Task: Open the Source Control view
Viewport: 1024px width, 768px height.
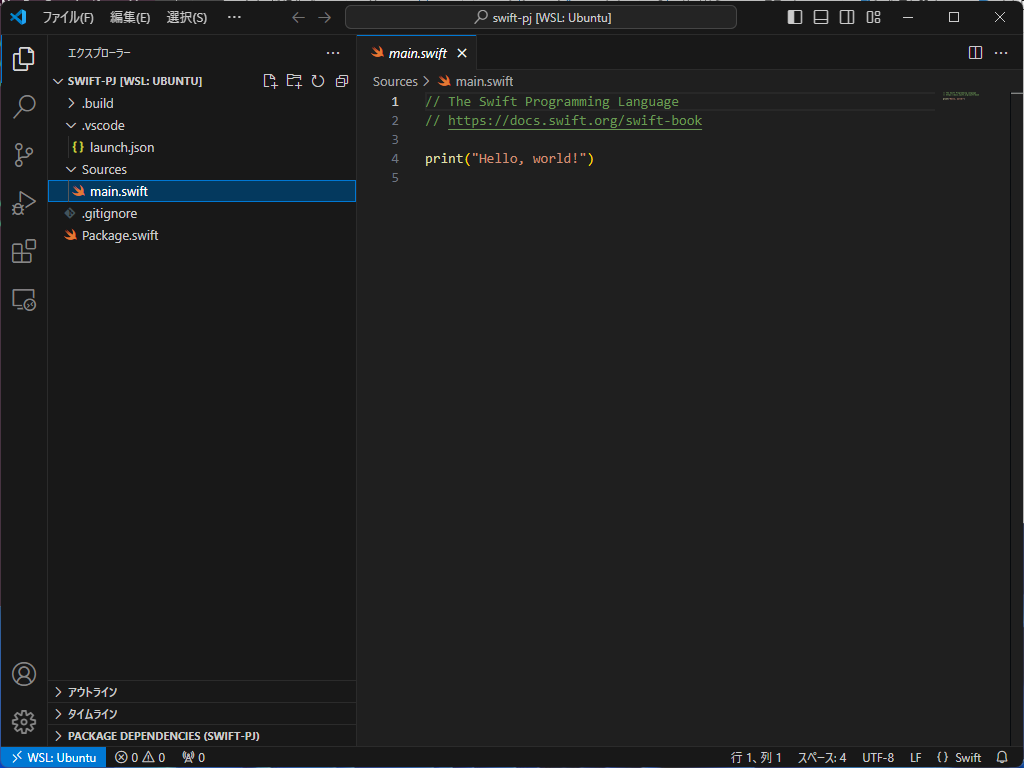Action: pyautogui.click(x=24, y=154)
